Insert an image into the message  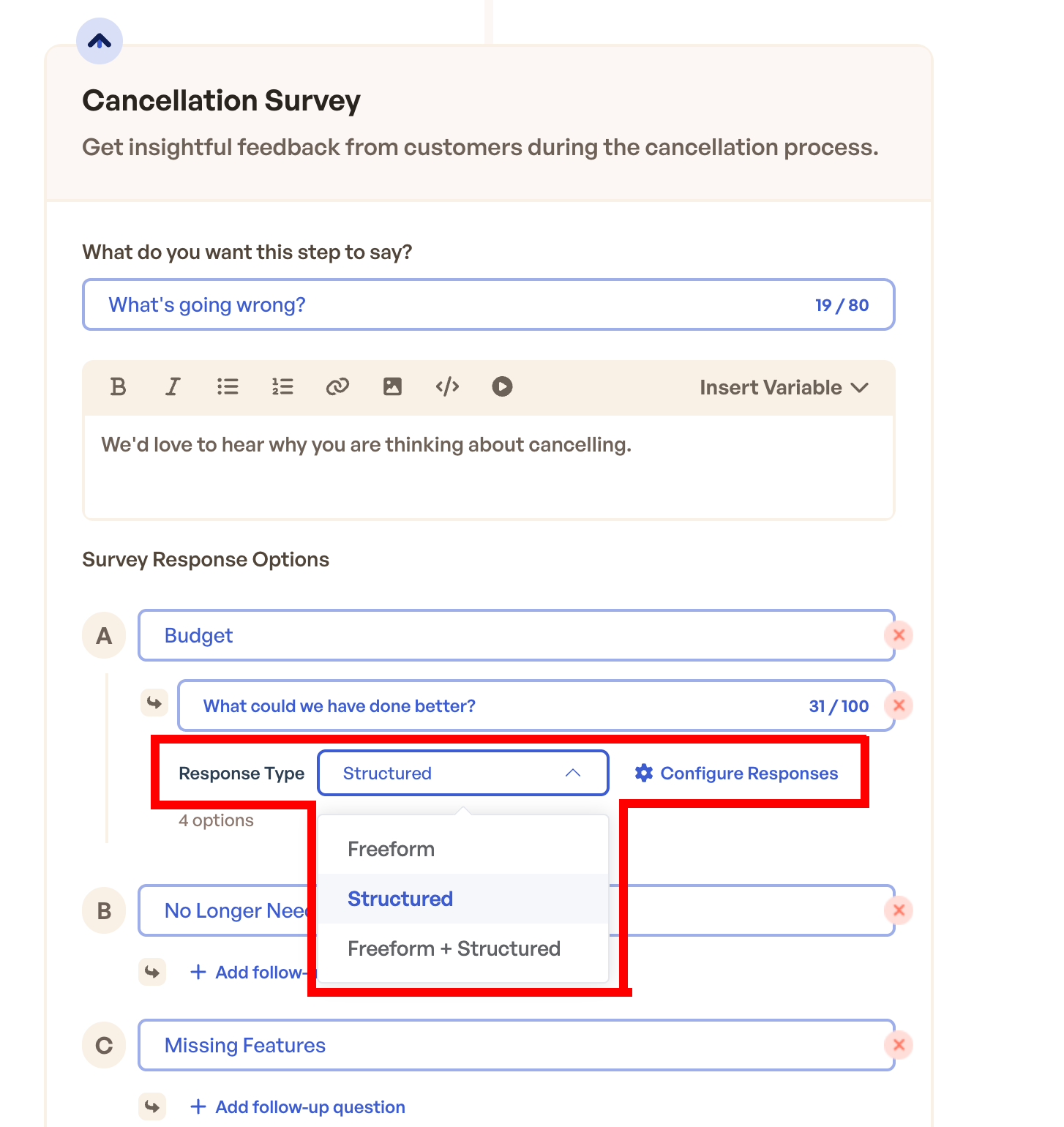point(392,386)
